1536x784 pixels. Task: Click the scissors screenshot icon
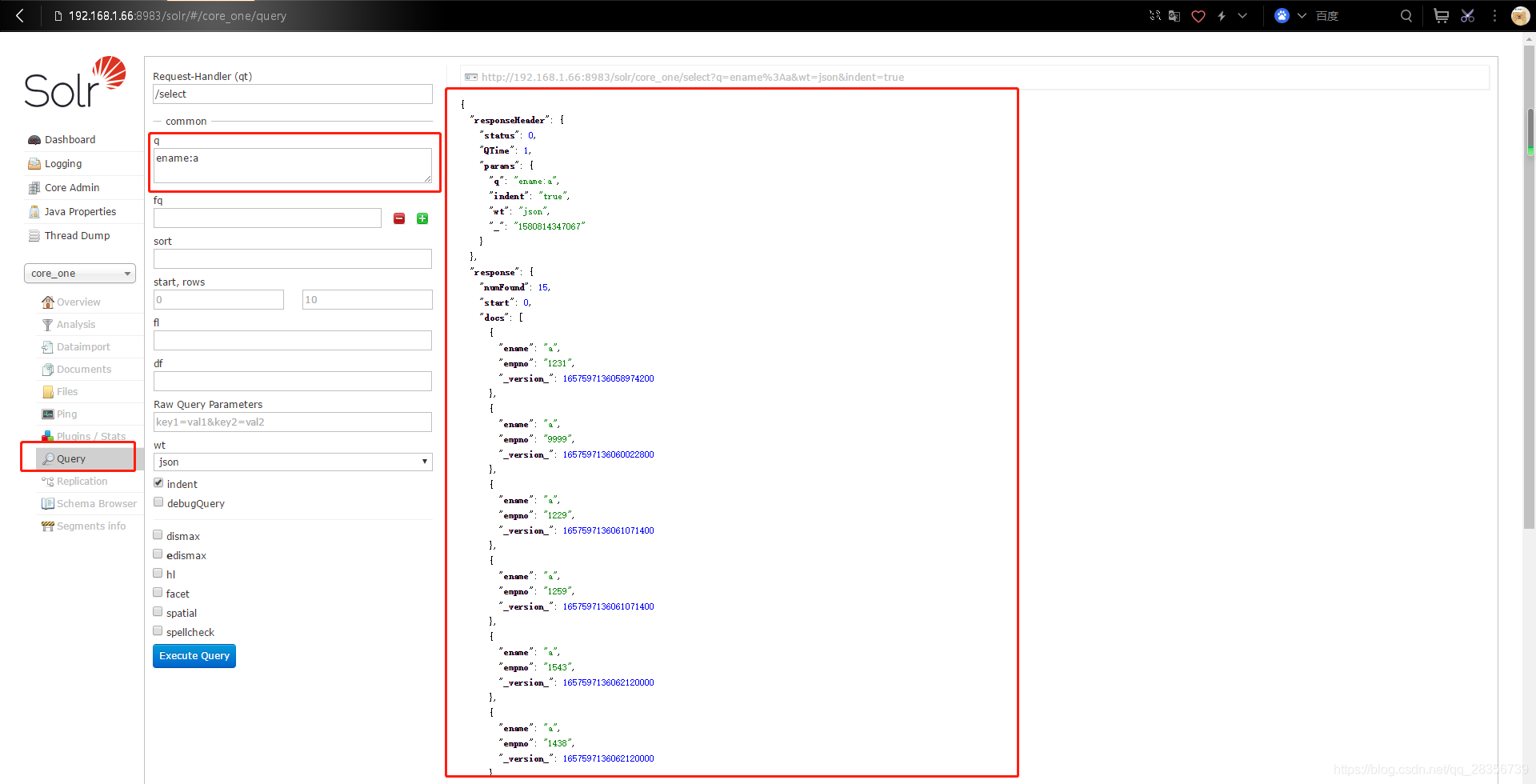point(1468,16)
